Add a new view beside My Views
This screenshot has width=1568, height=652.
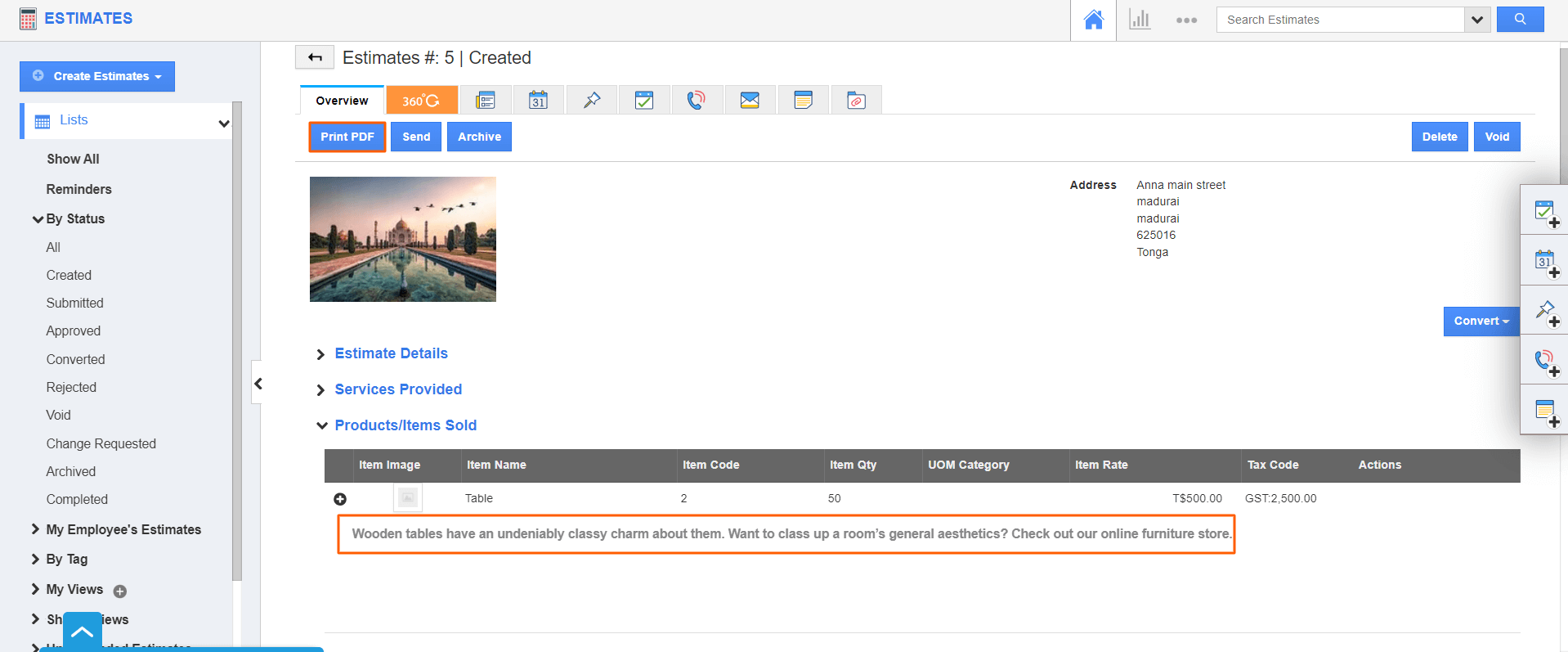coord(120,591)
